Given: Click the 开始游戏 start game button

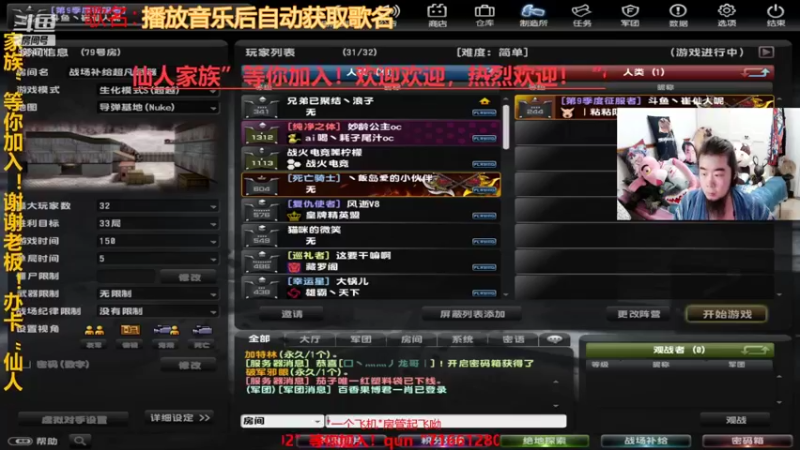Looking at the screenshot, I should tap(727, 314).
